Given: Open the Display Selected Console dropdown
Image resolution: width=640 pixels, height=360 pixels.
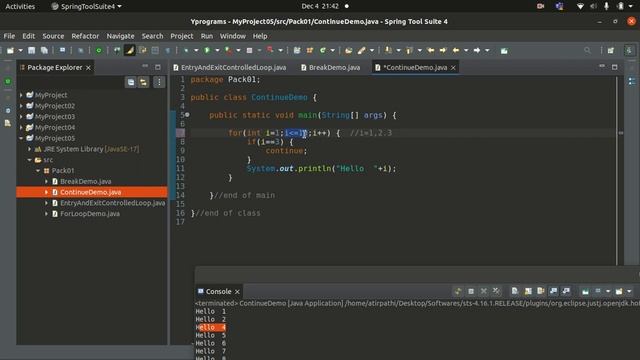Looking at the screenshot, I should click(x=608, y=291).
